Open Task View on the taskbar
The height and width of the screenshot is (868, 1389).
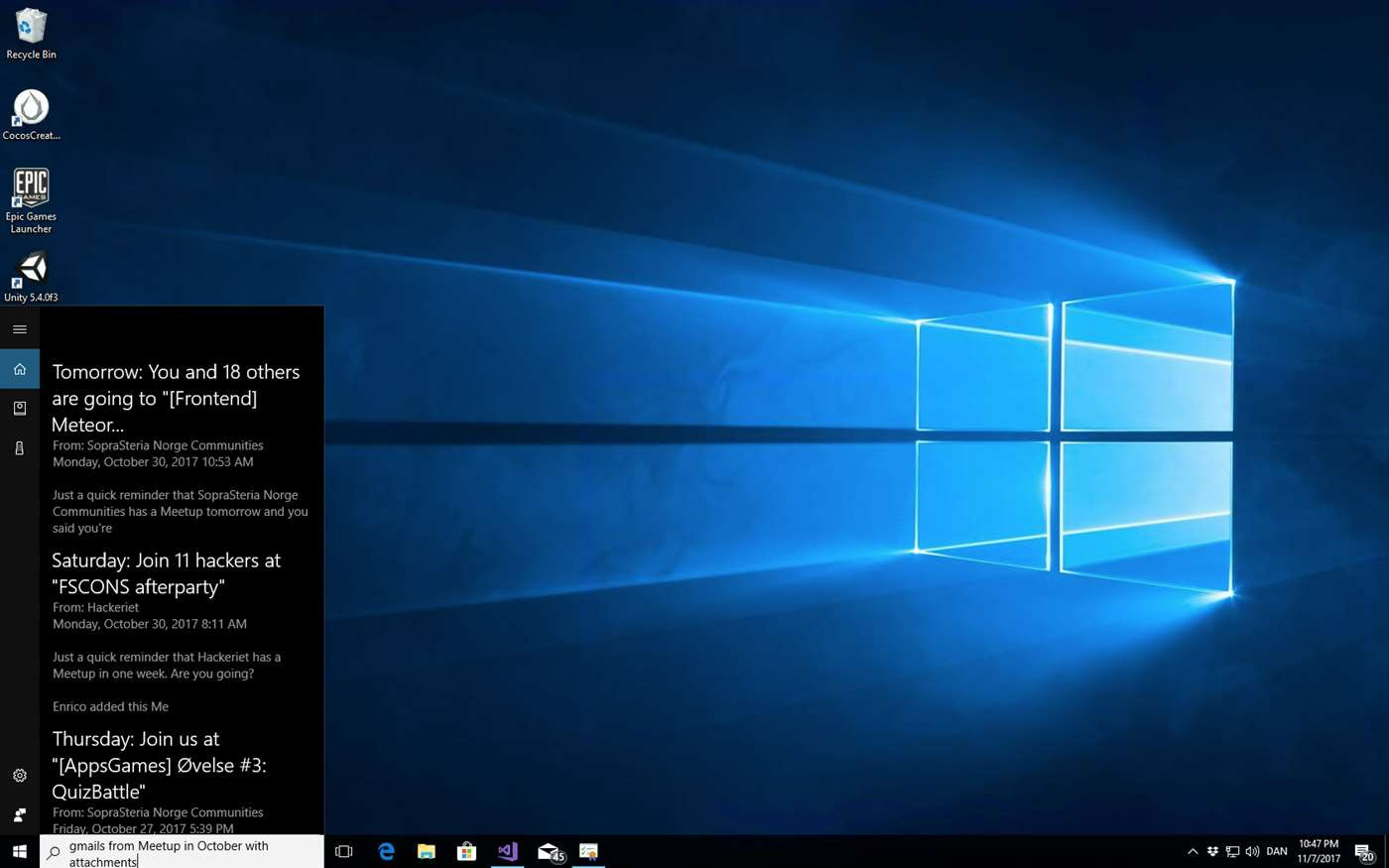coord(344,852)
